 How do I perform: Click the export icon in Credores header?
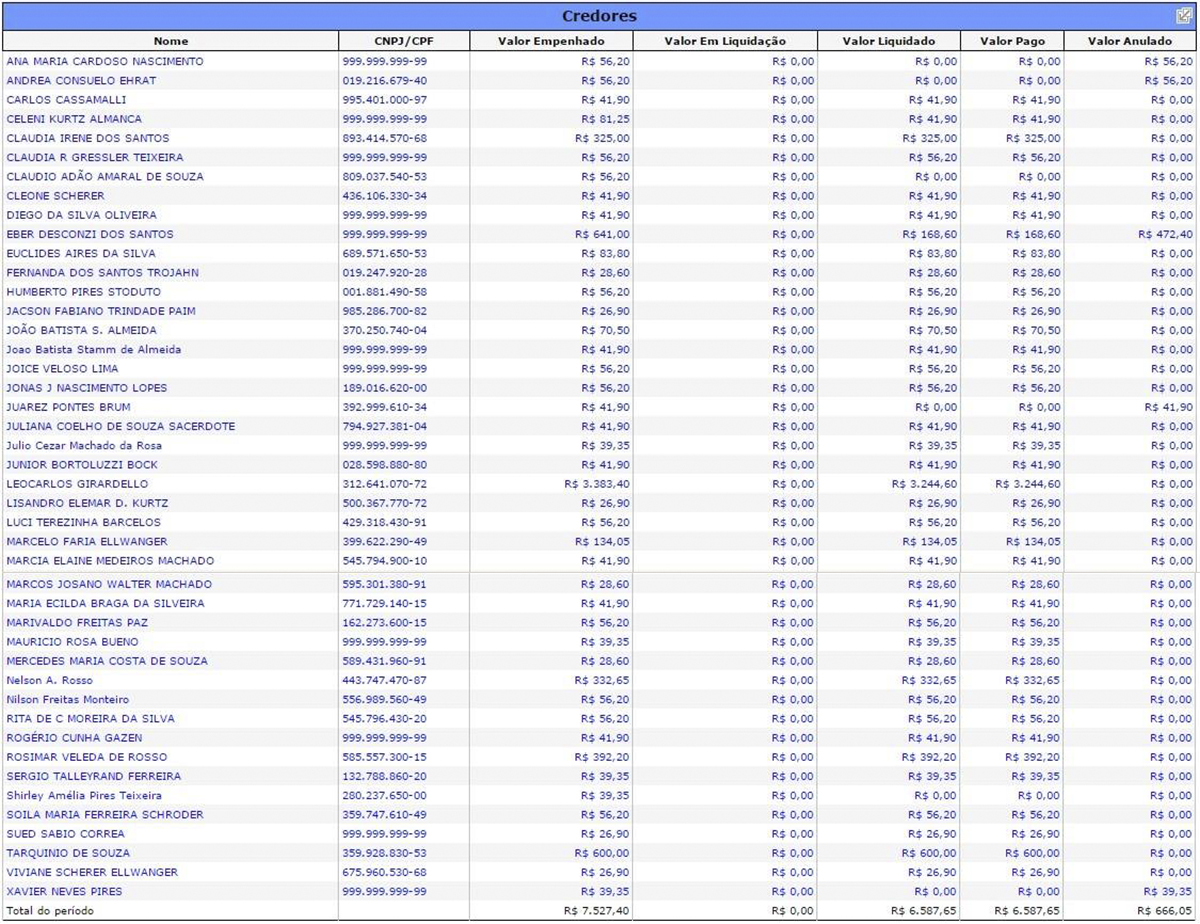click(x=1184, y=15)
